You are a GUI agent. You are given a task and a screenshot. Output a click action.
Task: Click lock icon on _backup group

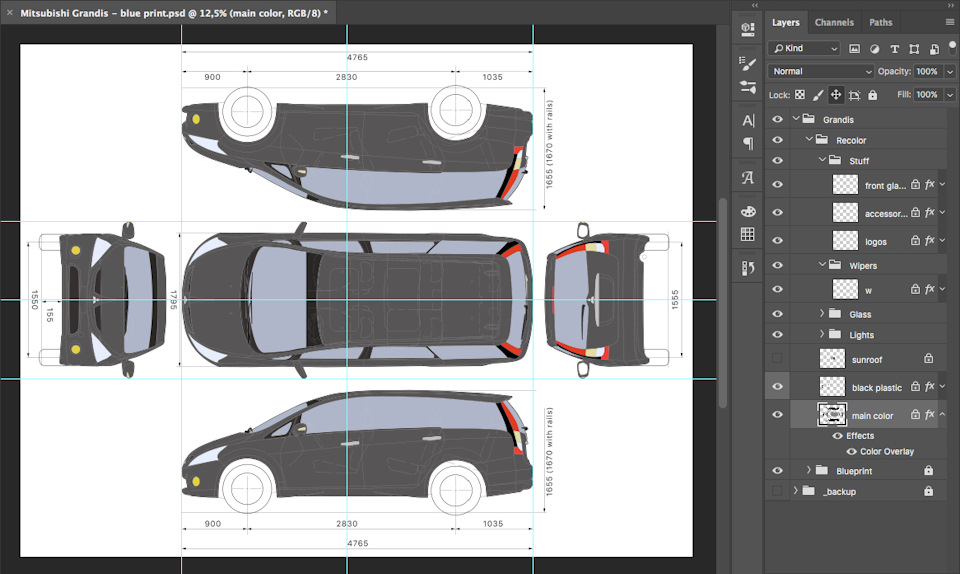click(x=928, y=491)
